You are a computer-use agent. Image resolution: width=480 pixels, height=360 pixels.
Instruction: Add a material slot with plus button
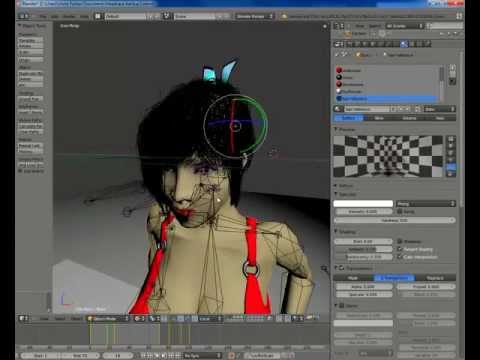(452, 67)
